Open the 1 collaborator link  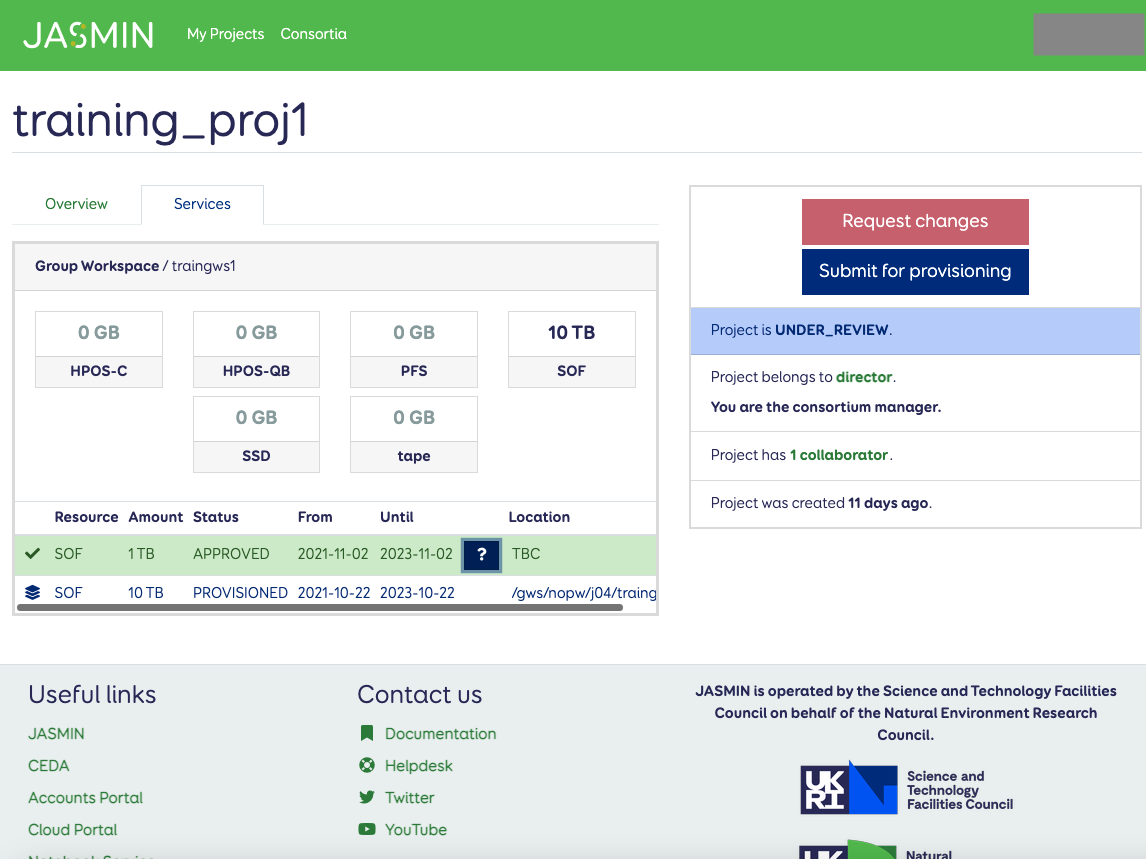click(x=839, y=455)
